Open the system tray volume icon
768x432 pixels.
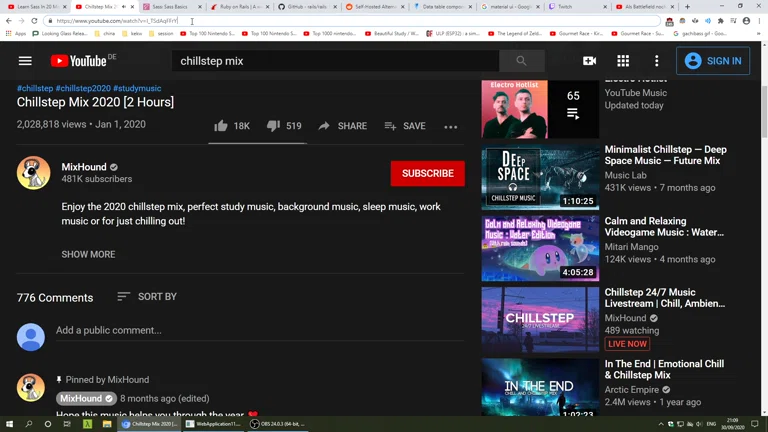pos(699,424)
